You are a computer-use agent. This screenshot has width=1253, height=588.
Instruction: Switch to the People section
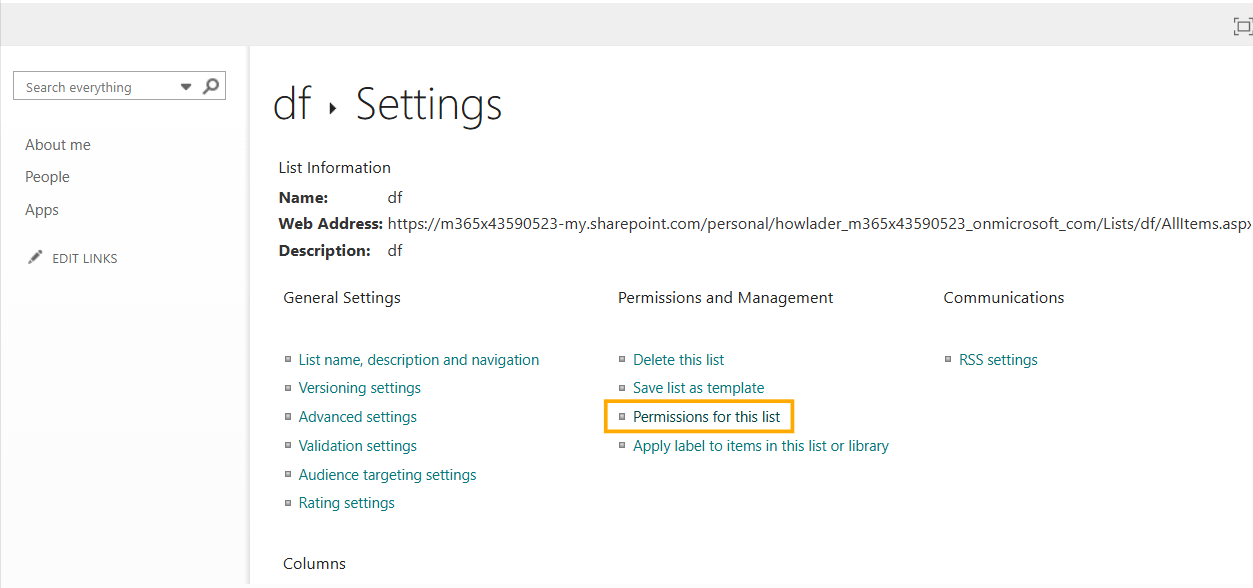(47, 176)
